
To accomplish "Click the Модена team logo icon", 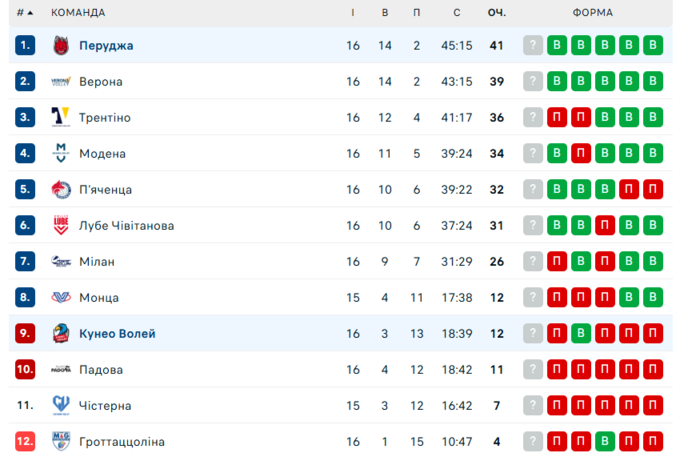I will tap(60, 153).
